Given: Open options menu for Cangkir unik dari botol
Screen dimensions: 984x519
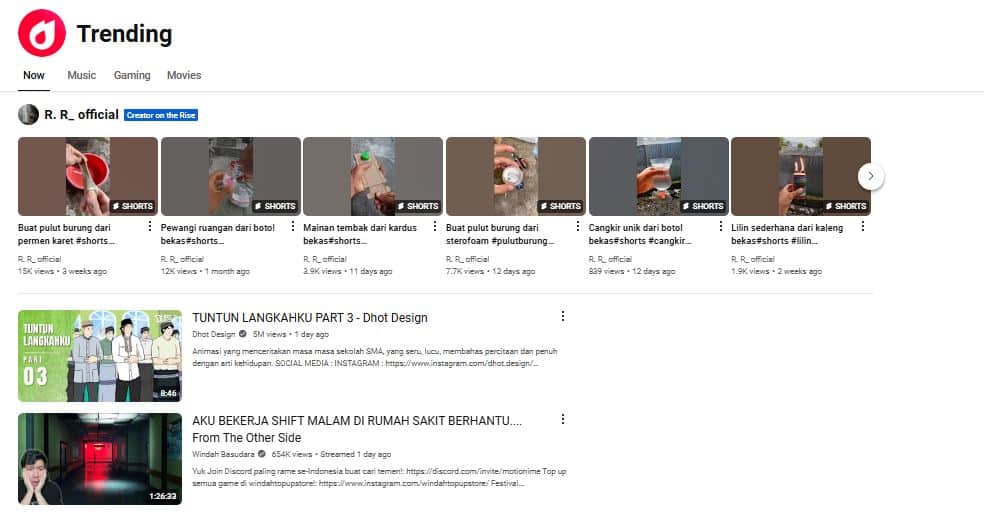Looking at the screenshot, I should point(720,227).
